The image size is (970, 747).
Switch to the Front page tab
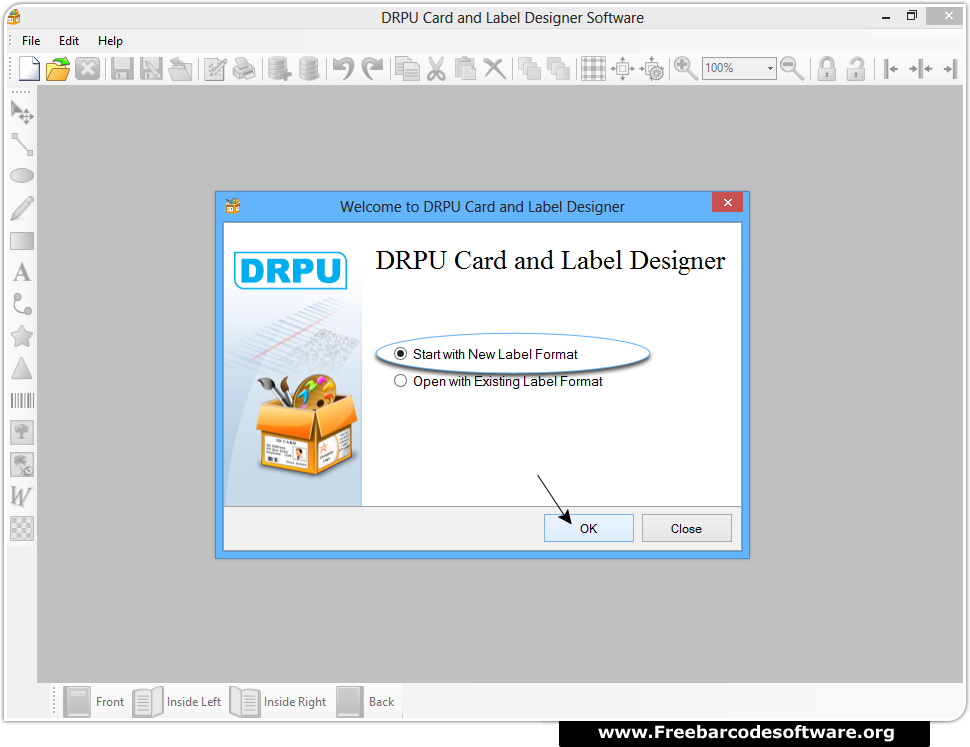94,702
